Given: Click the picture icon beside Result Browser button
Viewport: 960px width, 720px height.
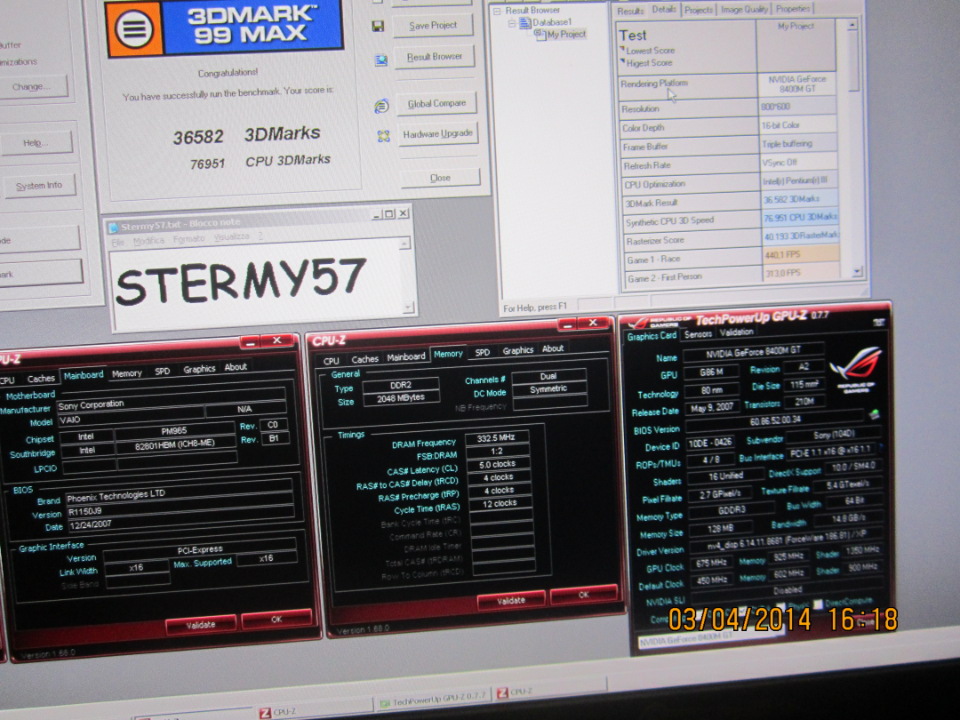Looking at the screenshot, I should tap(381, 60).
